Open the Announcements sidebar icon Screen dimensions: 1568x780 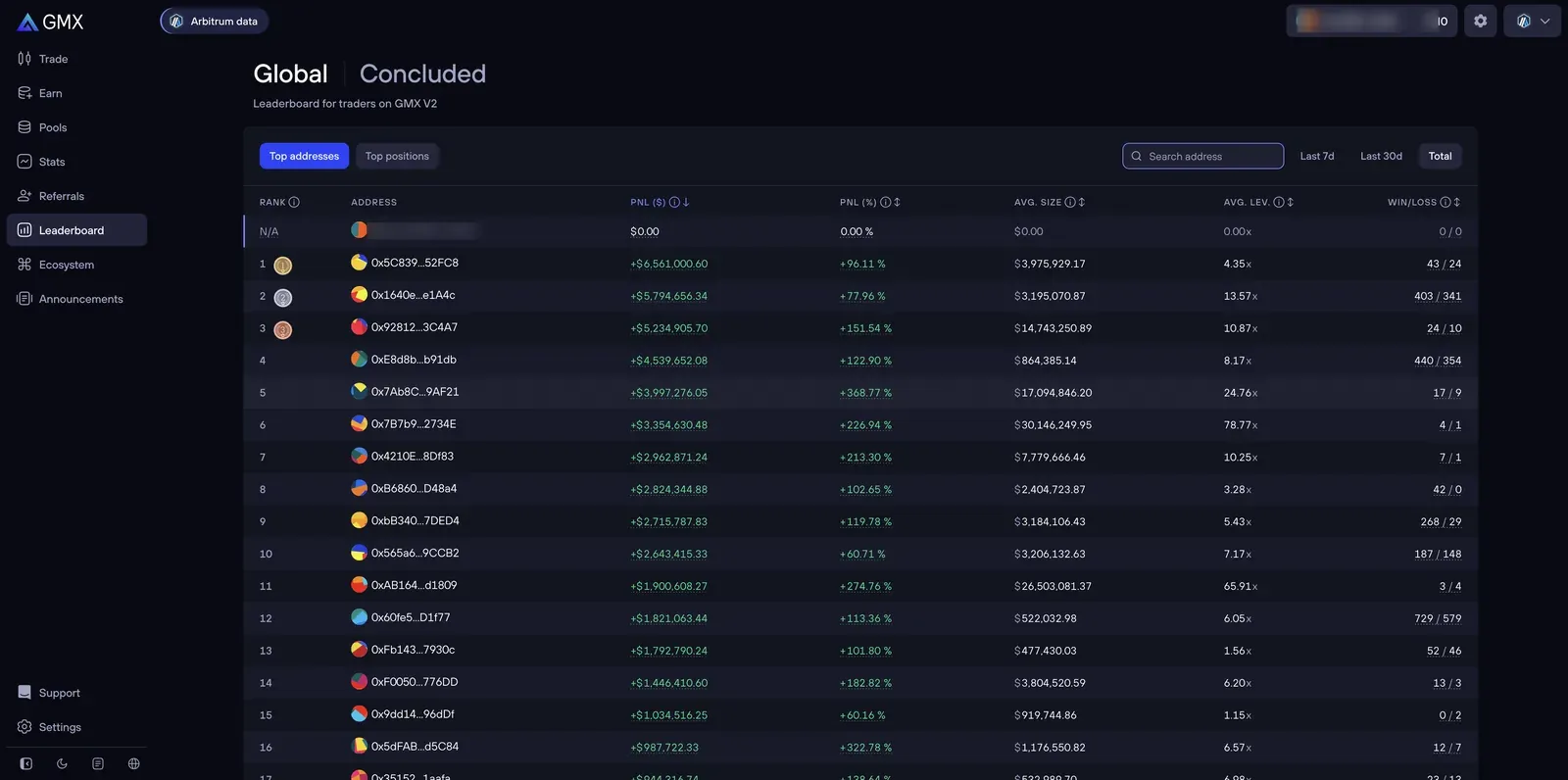24,299
